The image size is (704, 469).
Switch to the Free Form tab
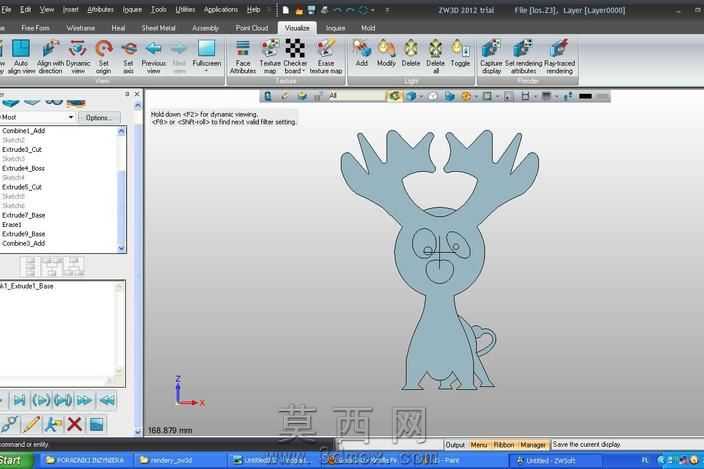tap(35, 28)
